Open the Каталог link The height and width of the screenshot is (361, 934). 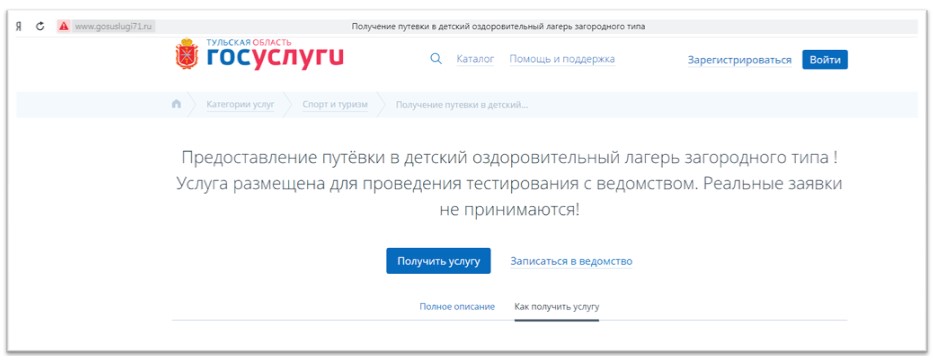[475, 59]
